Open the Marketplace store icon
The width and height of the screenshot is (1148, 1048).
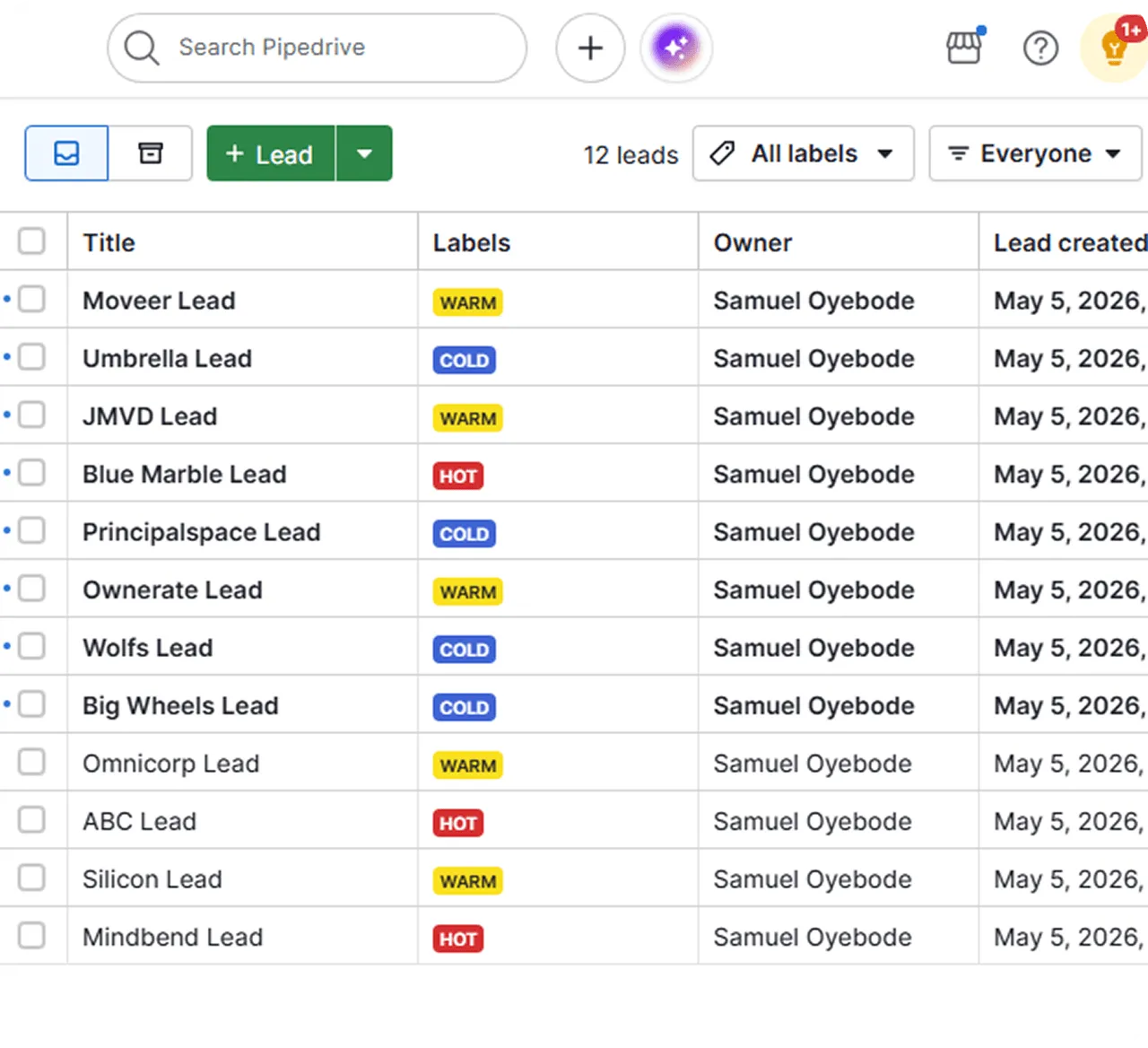[x=965, y=47]
